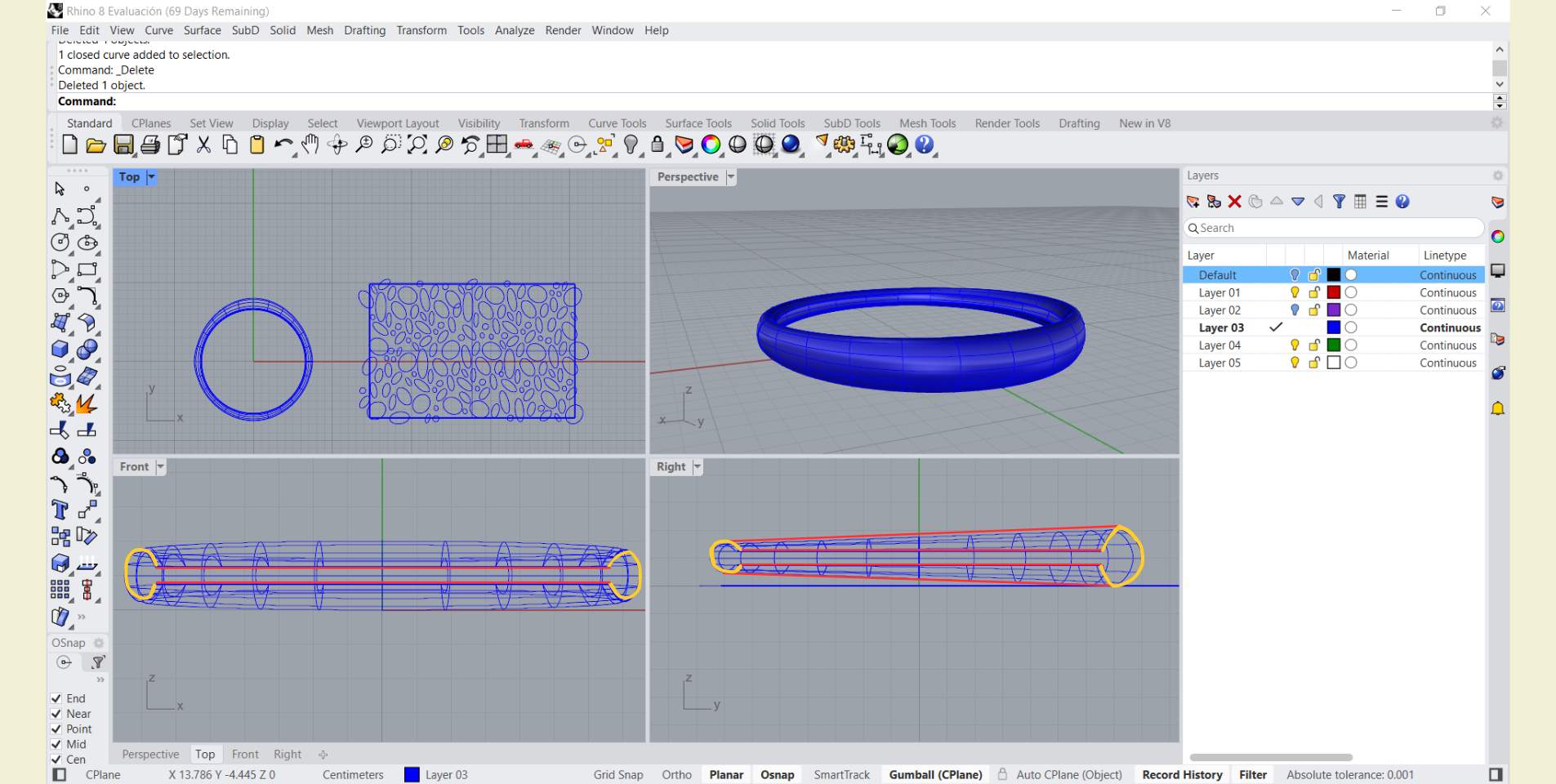This screenshot has width=1556, height=784.
Task: Select the Pan hand tool
Action: [x=310, y=145]
